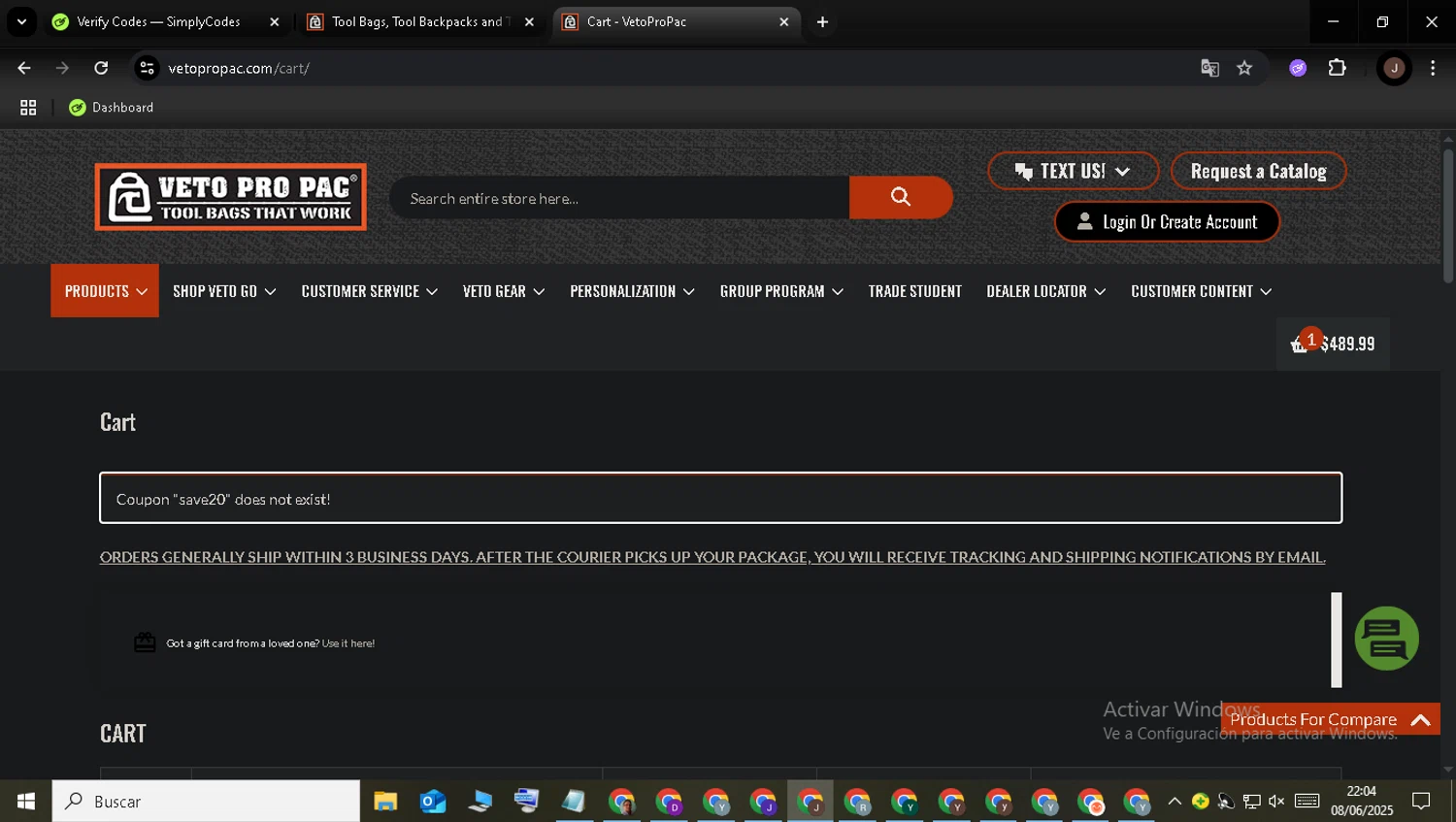This screenshot has height=822, width=1456.
Task: Open a new browser tab with plus icon
Action: (822, 21)
